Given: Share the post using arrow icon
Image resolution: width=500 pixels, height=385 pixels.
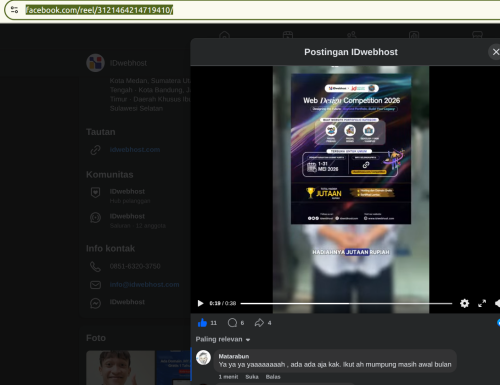Looking at the screenshot, I should [259, 323].
